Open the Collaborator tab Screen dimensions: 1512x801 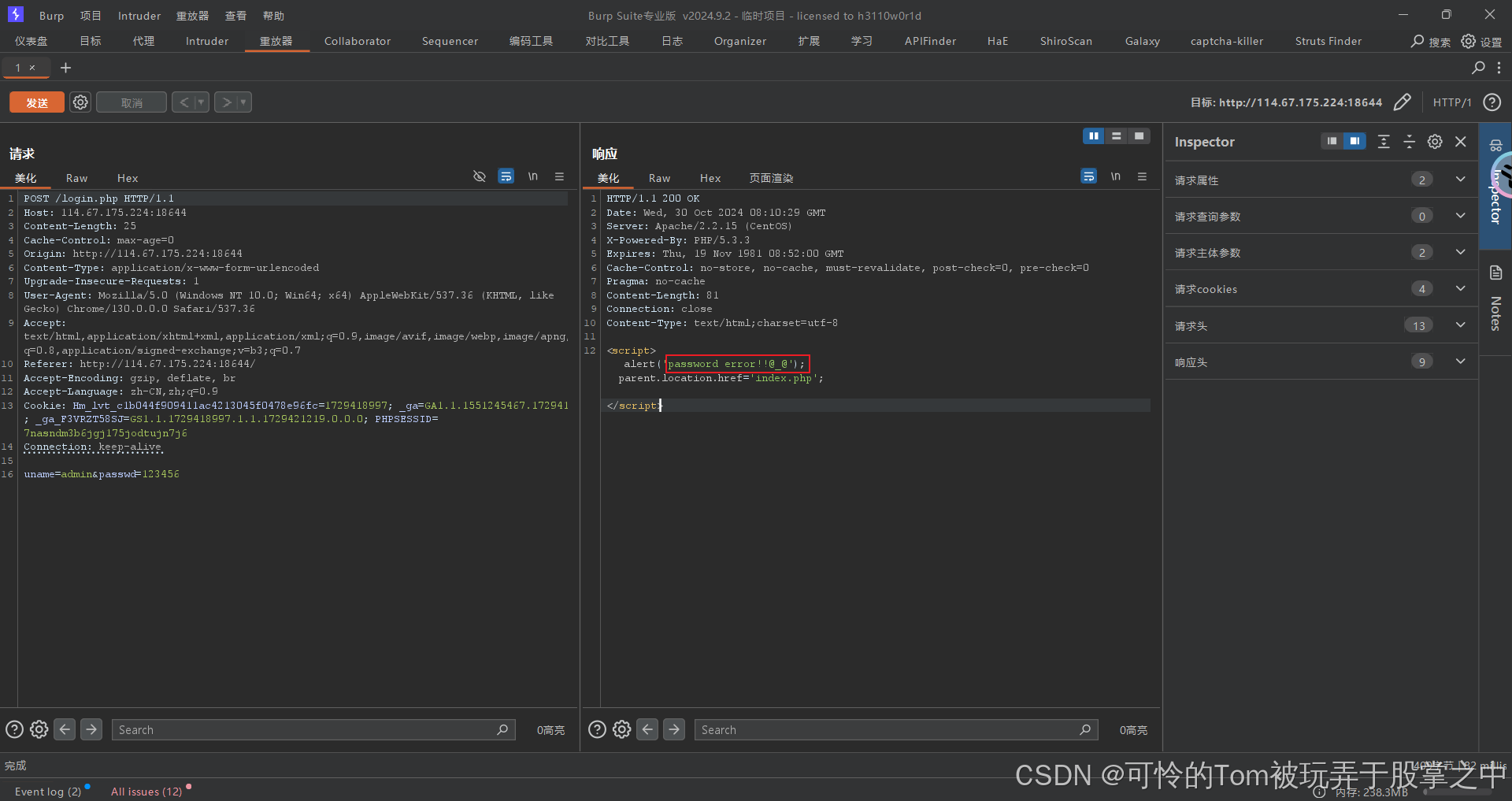point(358,41)
